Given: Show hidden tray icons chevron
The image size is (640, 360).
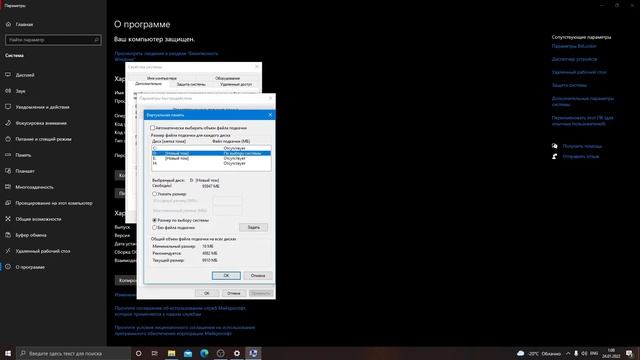Looking at the screenshot, I should point(568,353).
